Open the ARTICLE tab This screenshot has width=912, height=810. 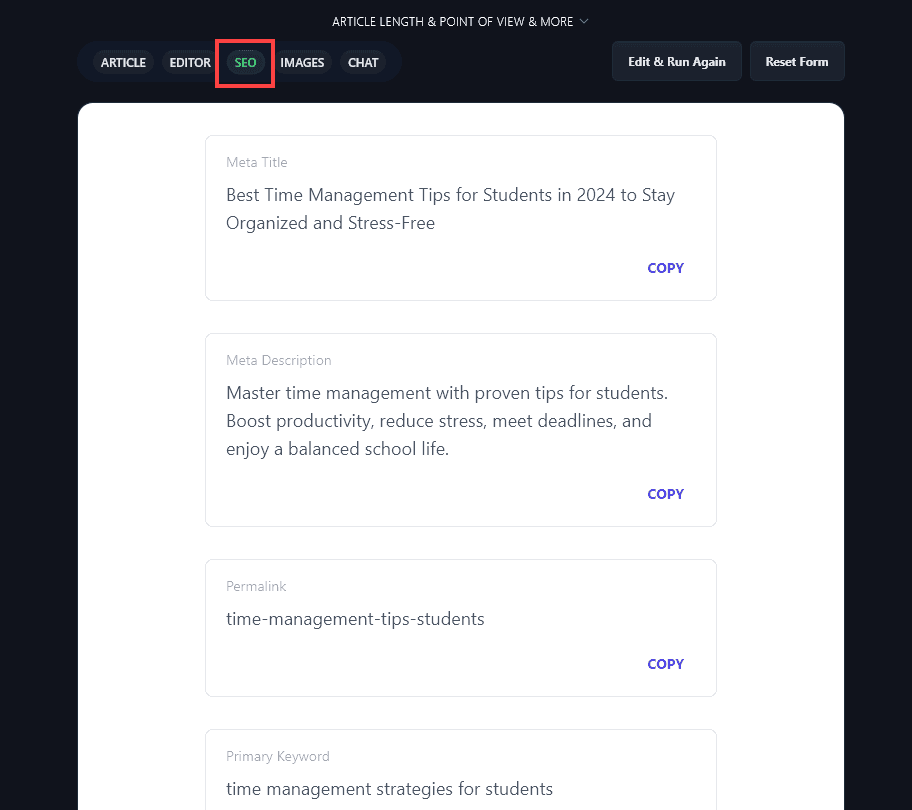[123, 62]
